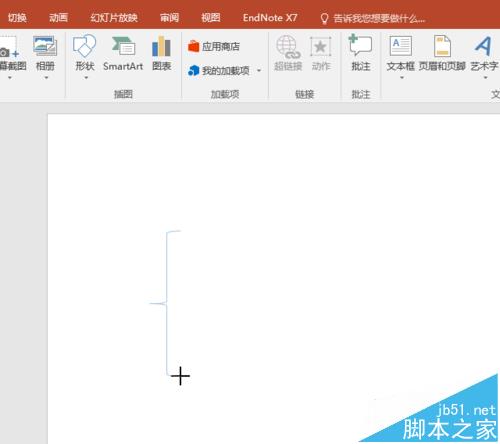Click the screenshot camera icon
The height and width of the screenshot is (444, 500).
[x=8, y=47]
